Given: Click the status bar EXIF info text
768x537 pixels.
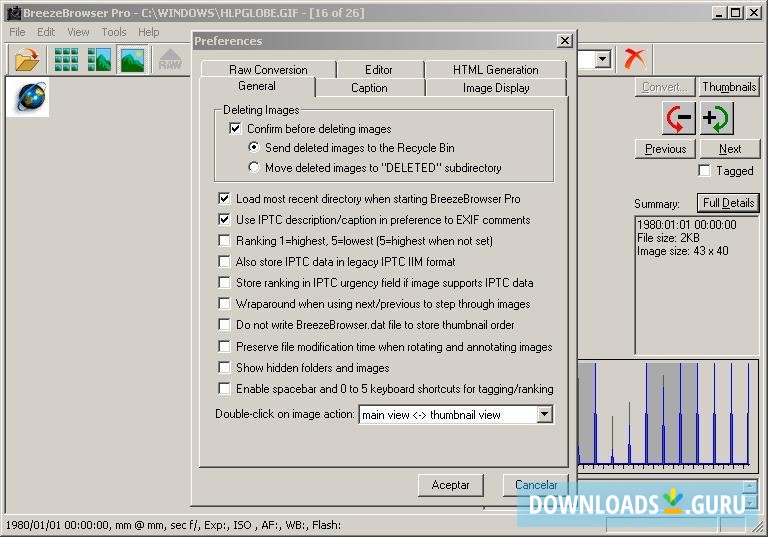Looking at the screenshot, I should 173,525.
